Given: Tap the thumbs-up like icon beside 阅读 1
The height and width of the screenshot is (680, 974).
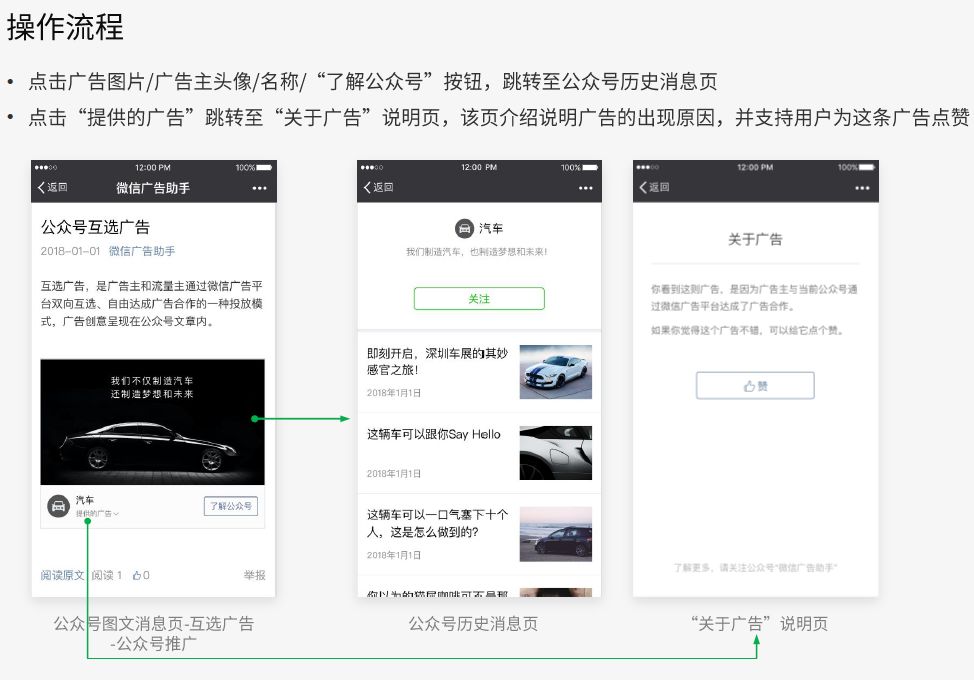Looking at the screenshot, I should pos(137,575).
